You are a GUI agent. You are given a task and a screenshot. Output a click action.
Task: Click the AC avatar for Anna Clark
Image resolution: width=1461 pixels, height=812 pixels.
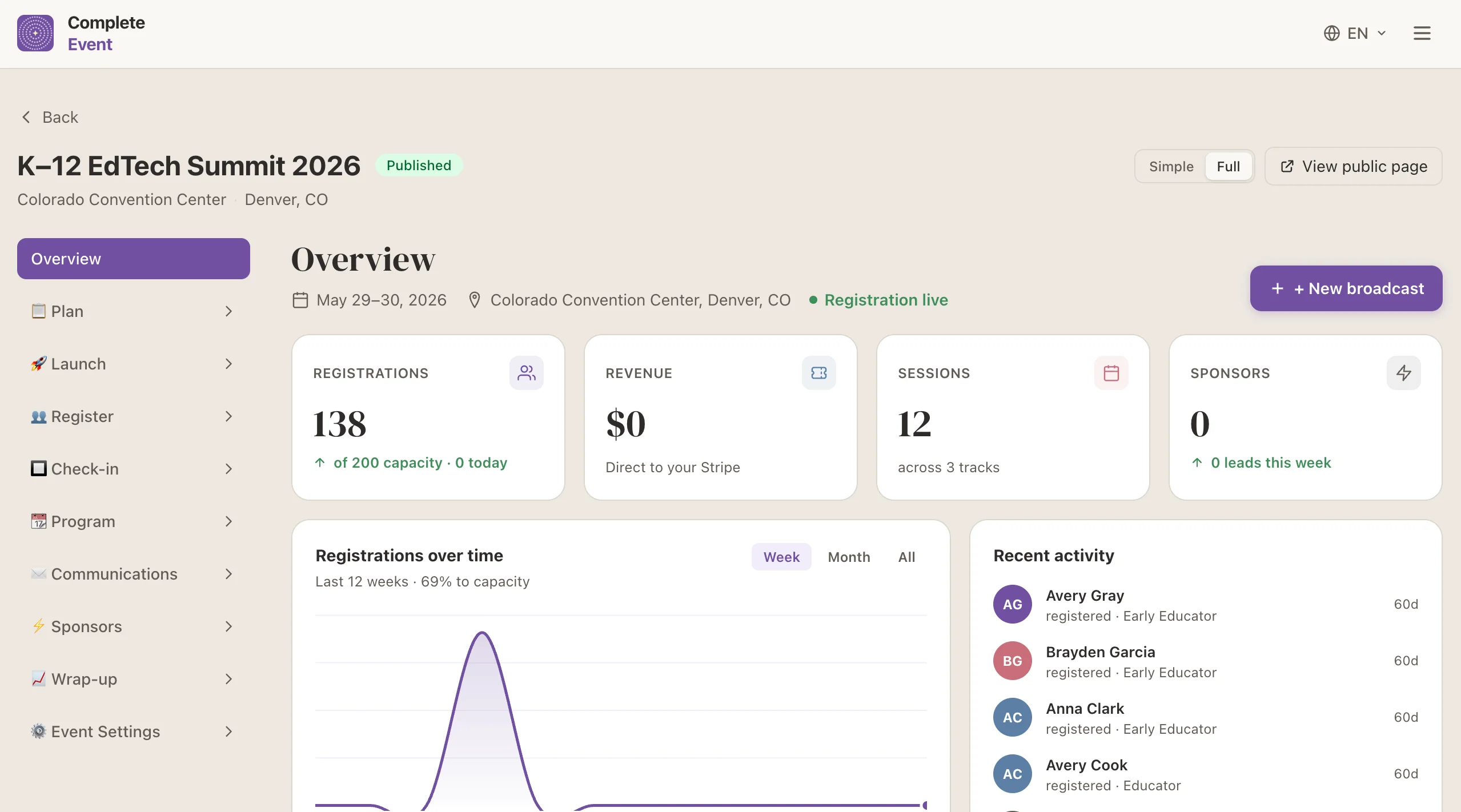click(1012, 717)
